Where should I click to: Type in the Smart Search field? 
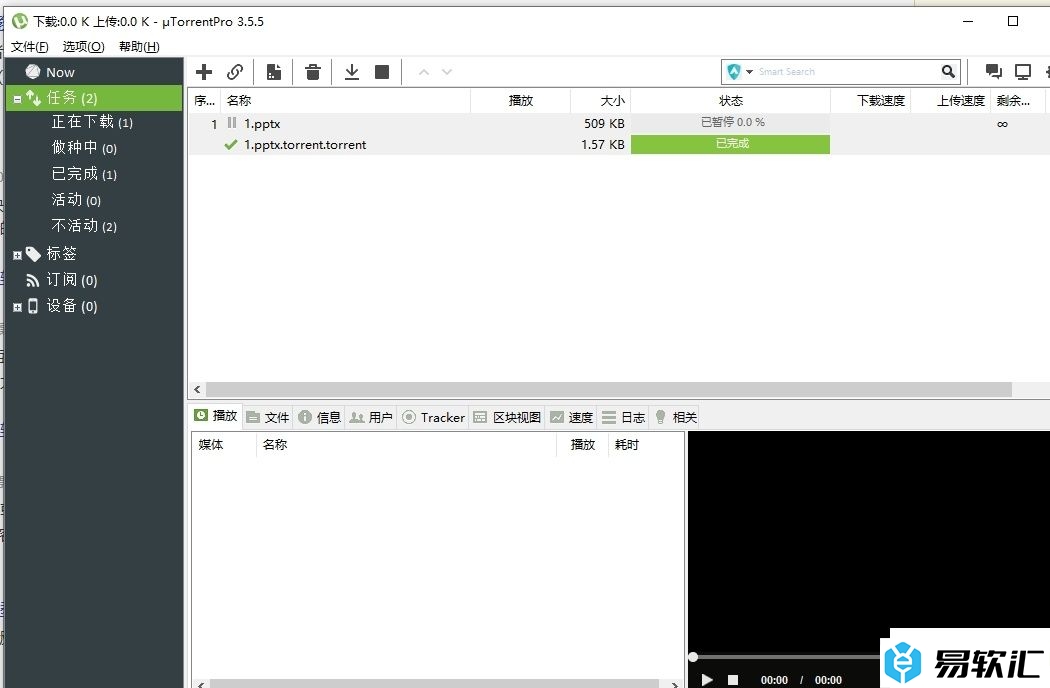pos(847,72)
